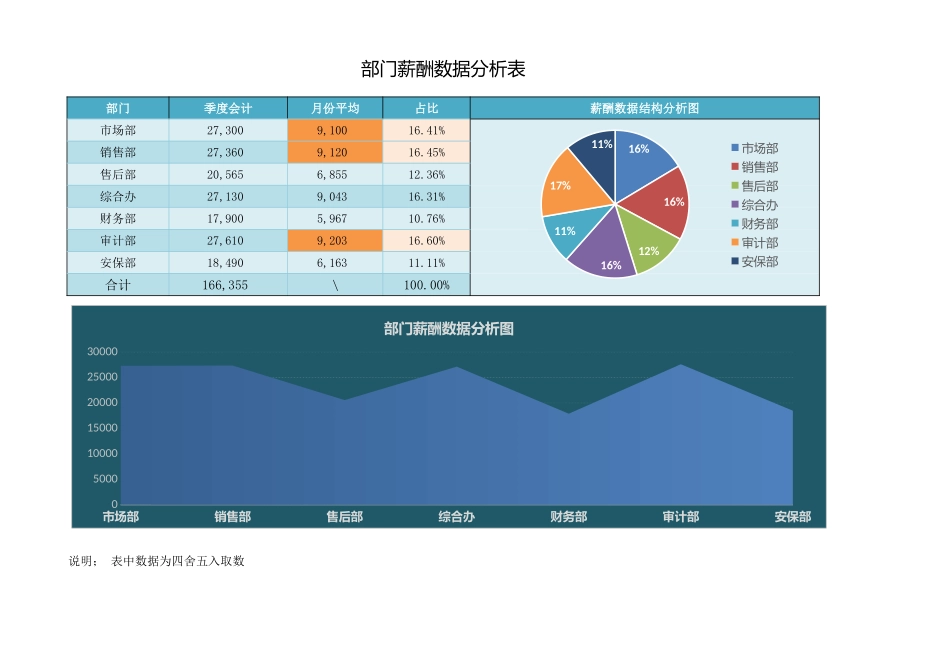The image size is (950, 672).
Task: Select the area chart title 部门薪酬数据分析图
Action: [448, 329]
